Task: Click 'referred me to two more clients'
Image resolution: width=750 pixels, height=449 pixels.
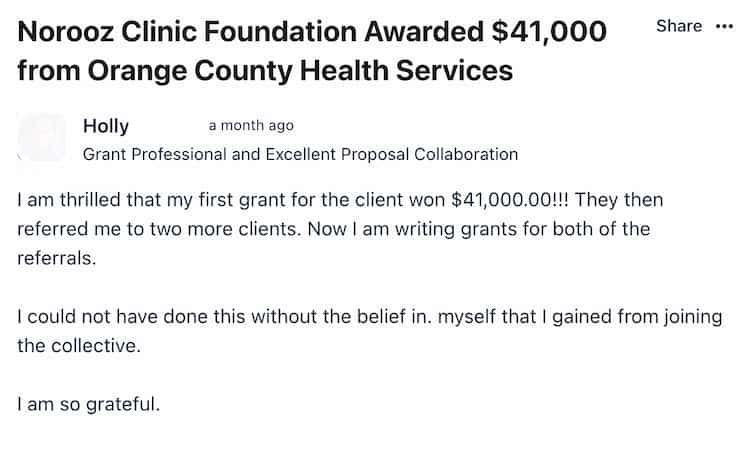Action: tap(159, 229)
